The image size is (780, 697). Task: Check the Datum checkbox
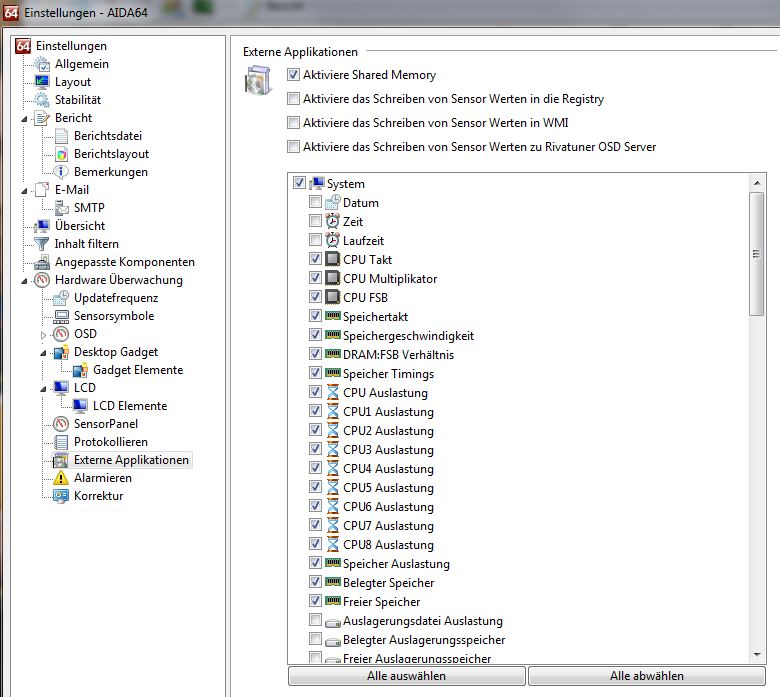coord(315,201)
